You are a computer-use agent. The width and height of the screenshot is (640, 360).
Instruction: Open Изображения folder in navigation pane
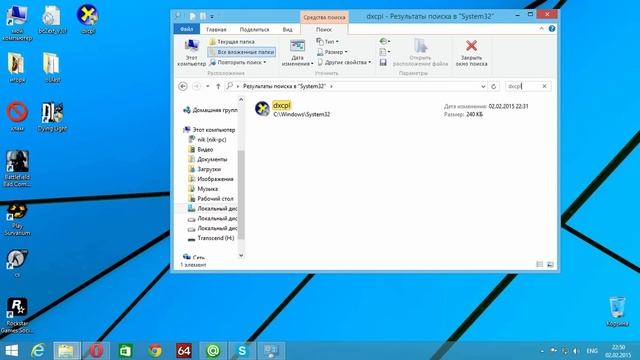[211, 179]
